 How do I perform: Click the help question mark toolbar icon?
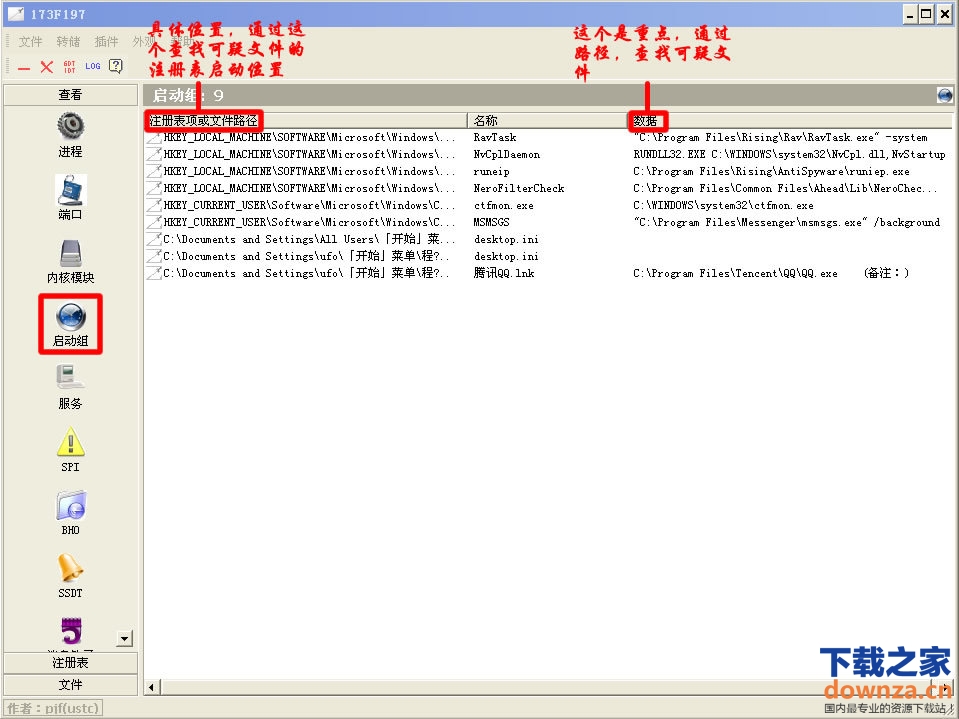point(116,66)
